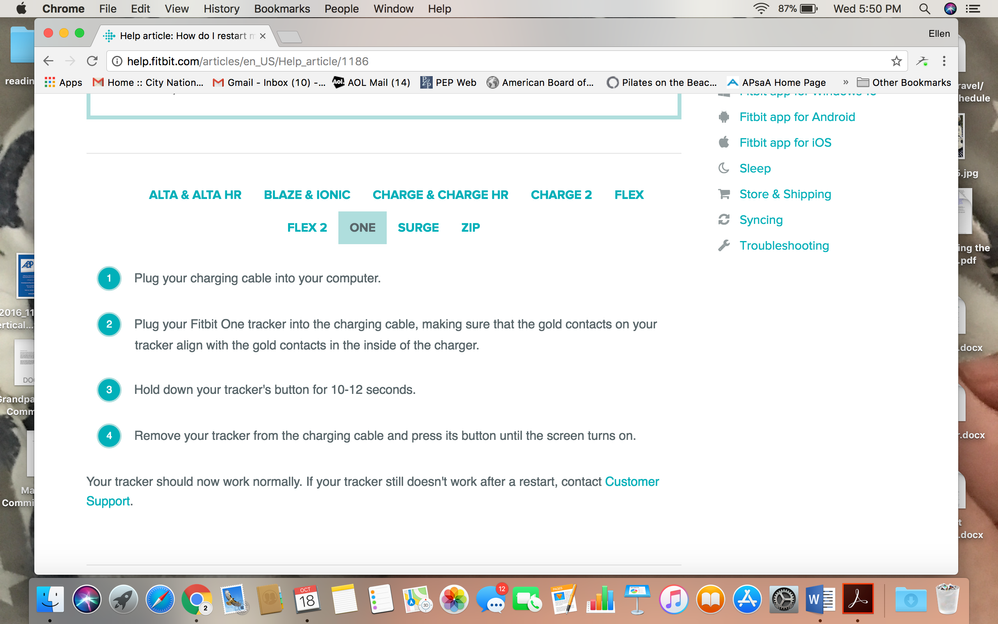Open the Apps shortcut in bookmarks bar
Screen dimensions: 998x624
[x=63, y=83]
